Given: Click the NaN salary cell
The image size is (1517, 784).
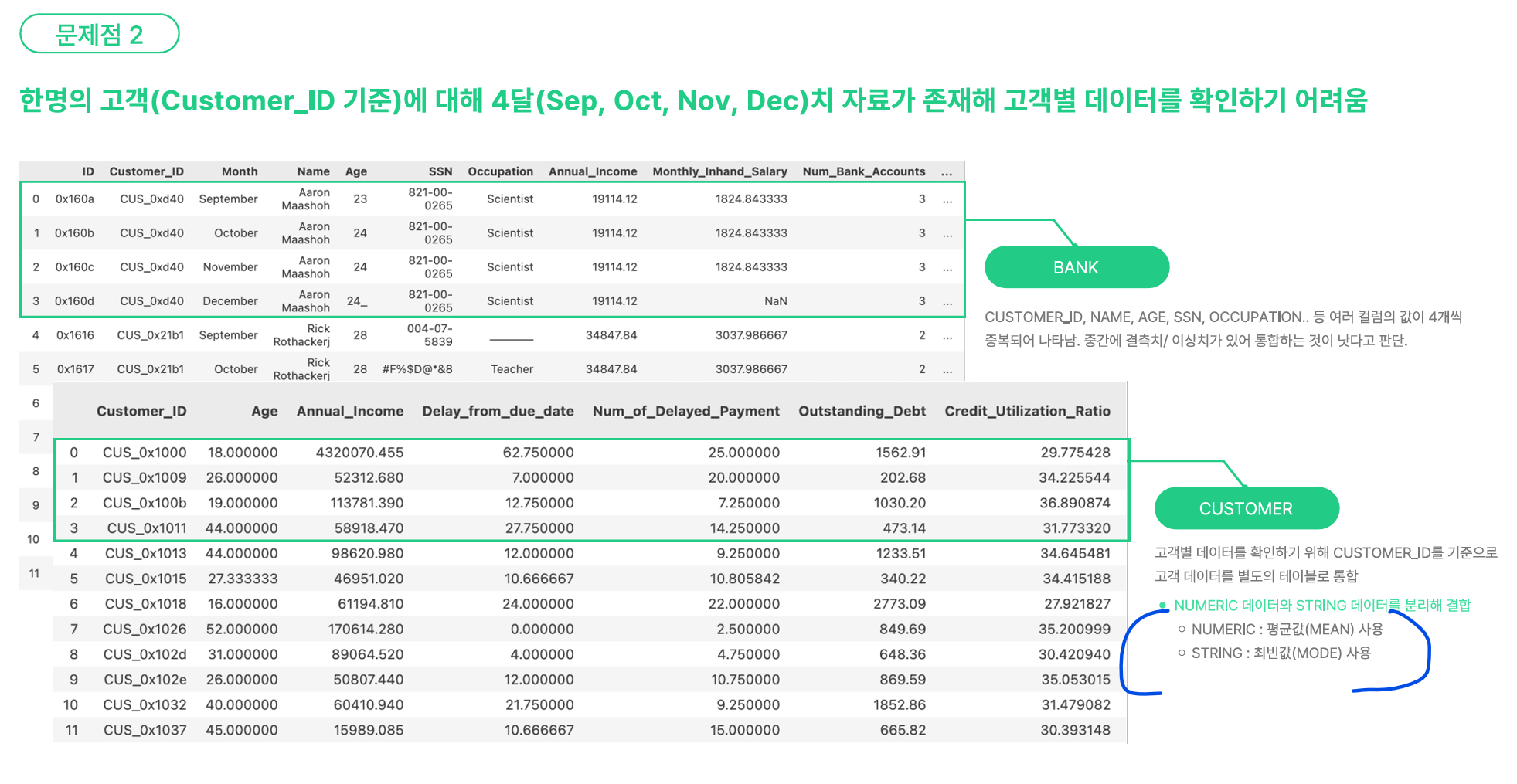Looking at the screenshot, I should coord(775,300).
